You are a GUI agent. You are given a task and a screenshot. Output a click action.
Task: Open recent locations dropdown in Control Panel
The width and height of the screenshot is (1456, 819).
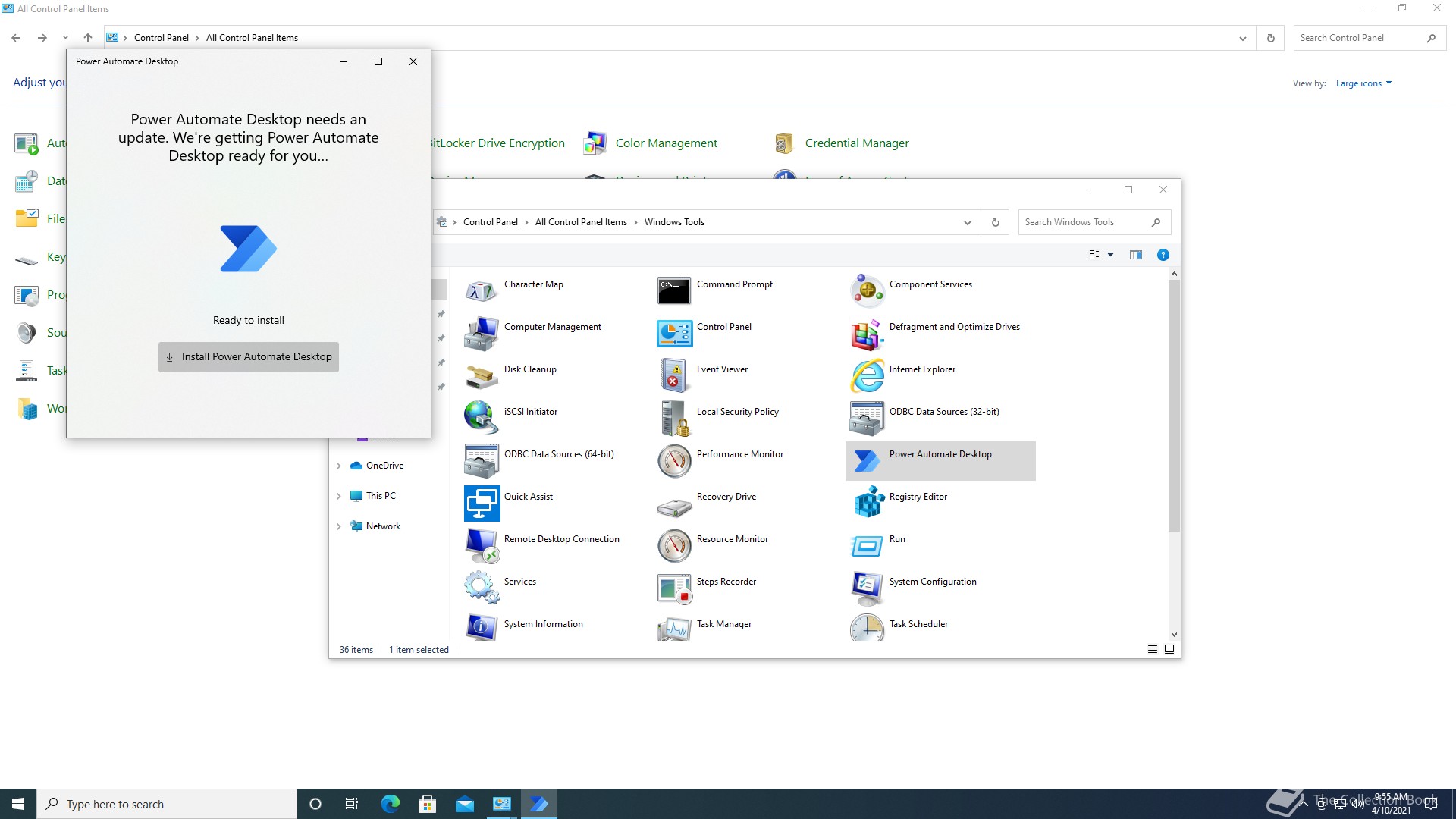point(65,38)
